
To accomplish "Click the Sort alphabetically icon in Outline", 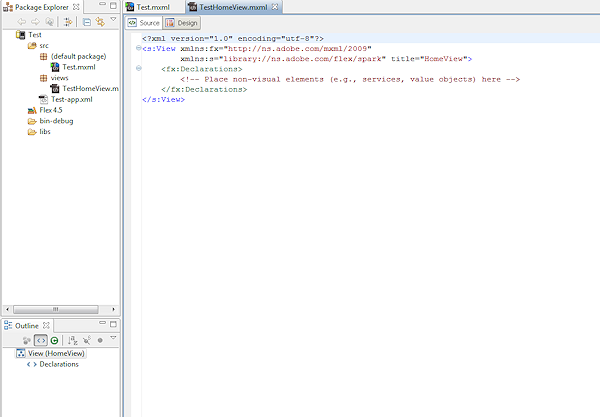I will coord(71,341).
